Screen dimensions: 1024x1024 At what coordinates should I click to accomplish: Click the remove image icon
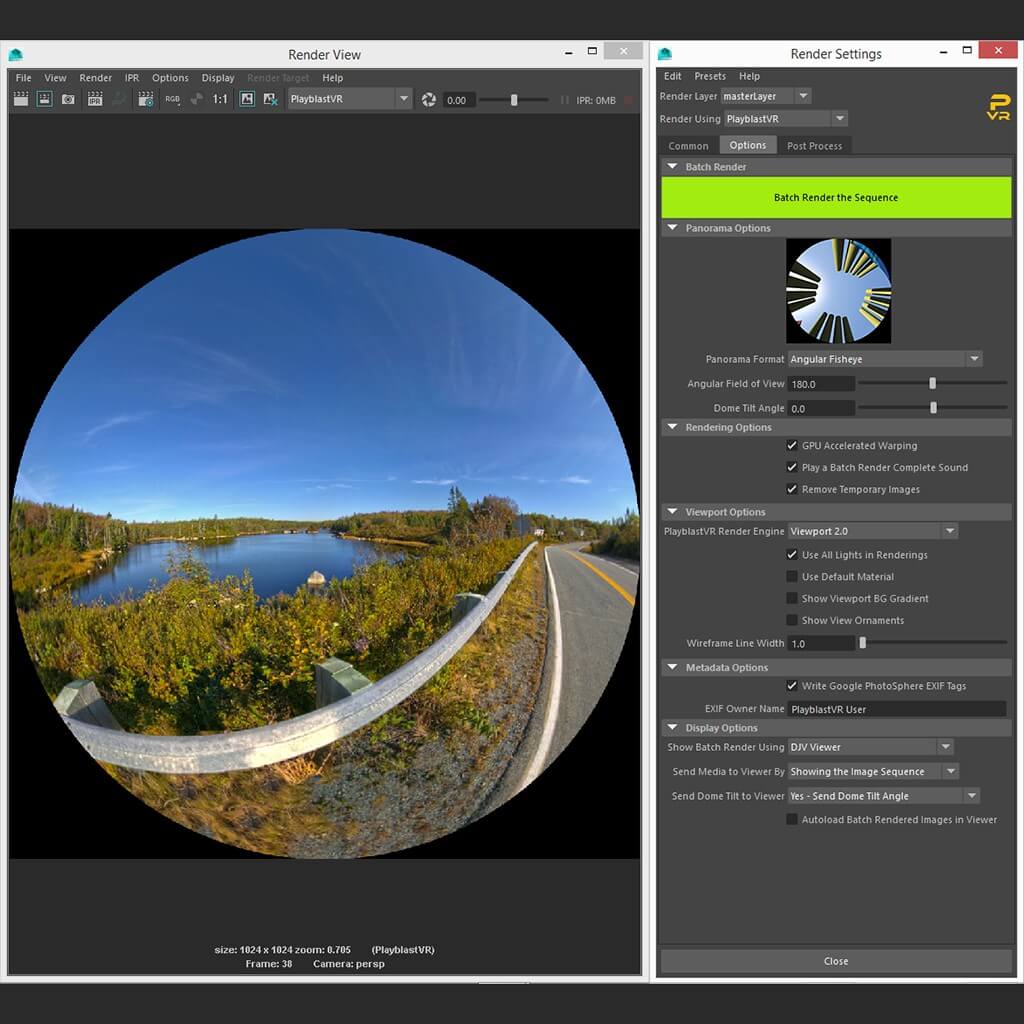tap(270, 99)
